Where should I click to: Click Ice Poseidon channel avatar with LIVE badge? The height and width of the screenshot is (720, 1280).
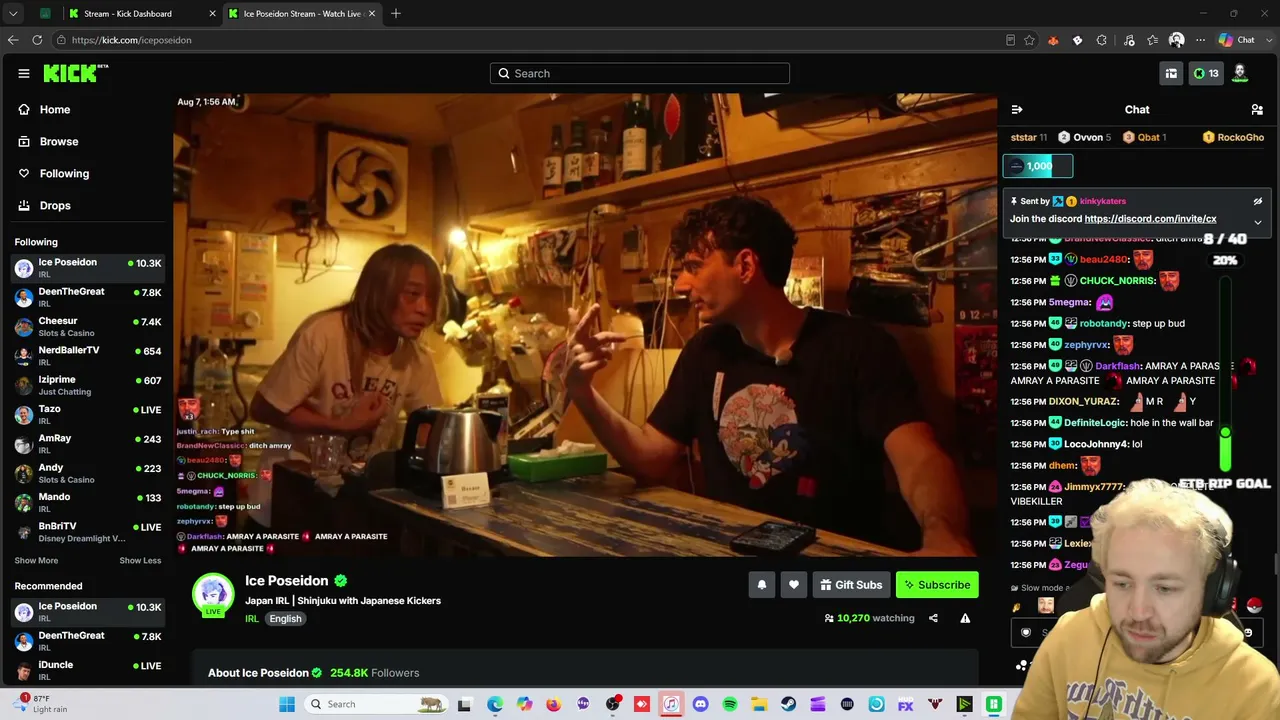(212, 595)
